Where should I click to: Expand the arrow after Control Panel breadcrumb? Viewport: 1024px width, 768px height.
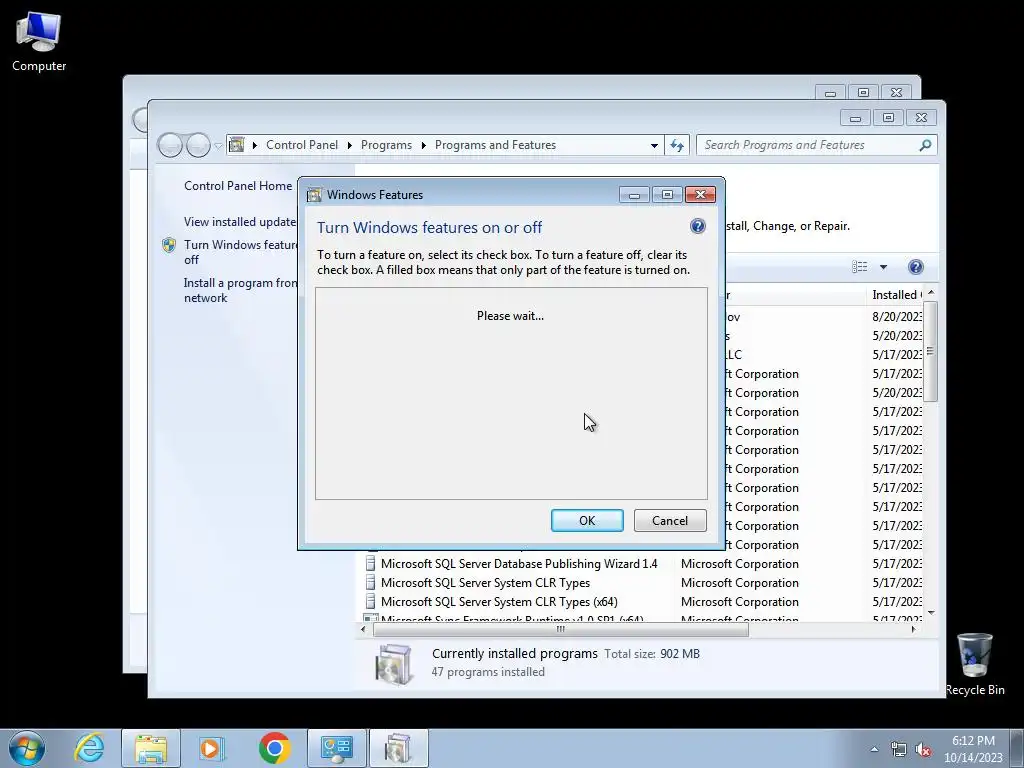pos(349,145)
